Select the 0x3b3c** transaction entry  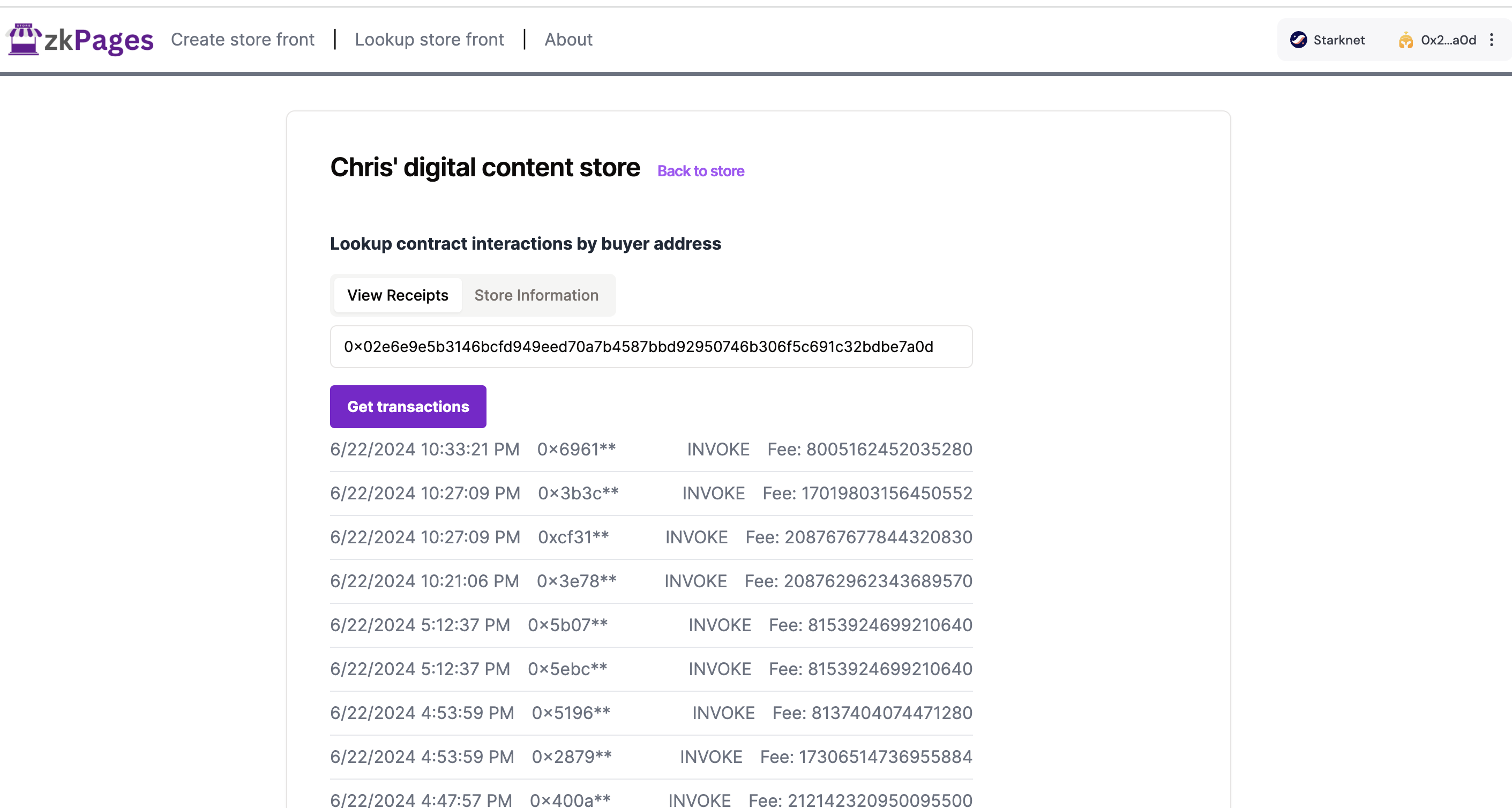tap(578, 493)
